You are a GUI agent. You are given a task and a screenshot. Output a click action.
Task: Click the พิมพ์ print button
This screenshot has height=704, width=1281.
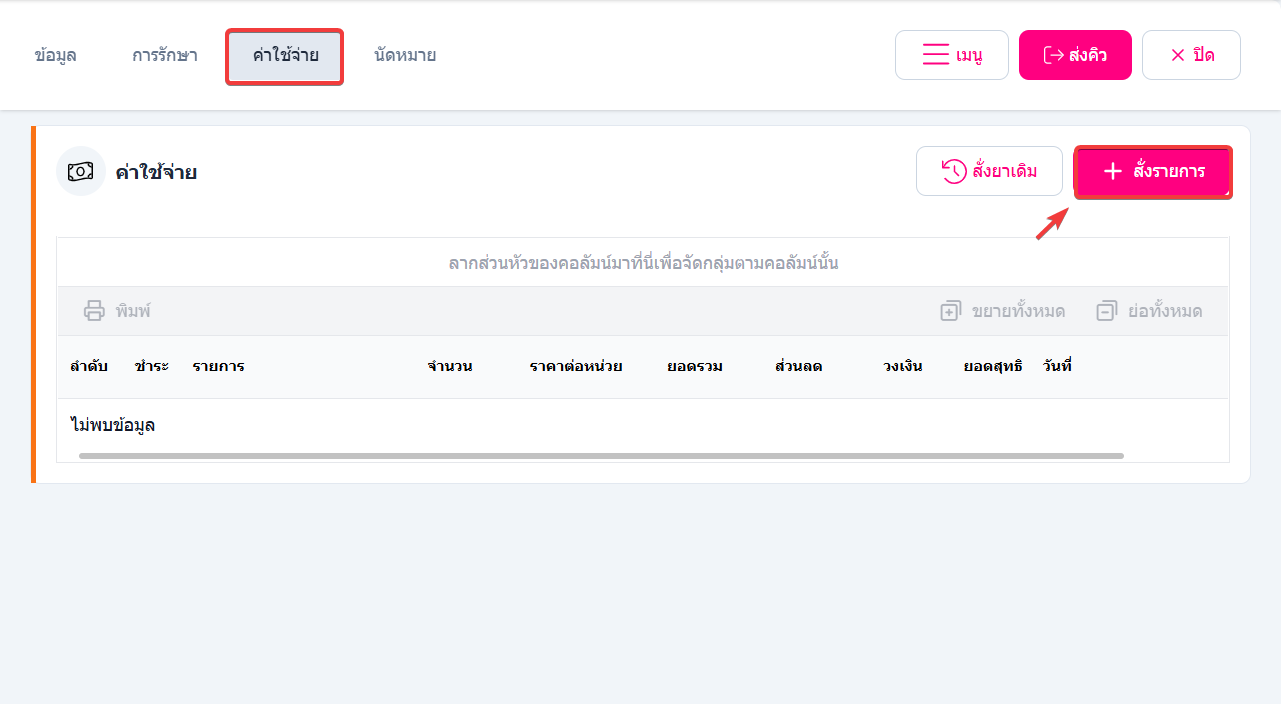point(117,311)
